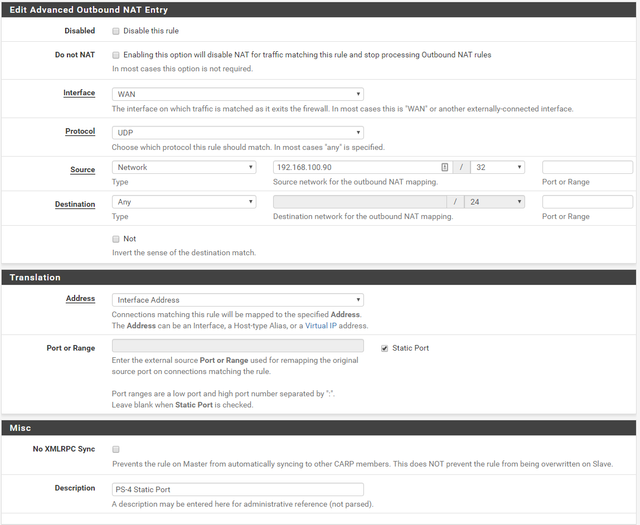The width and height of the screenshot is (640, 525).
Task: Click the disabled destination network address field
Action: pyautogui.click(x=360, y=202)
